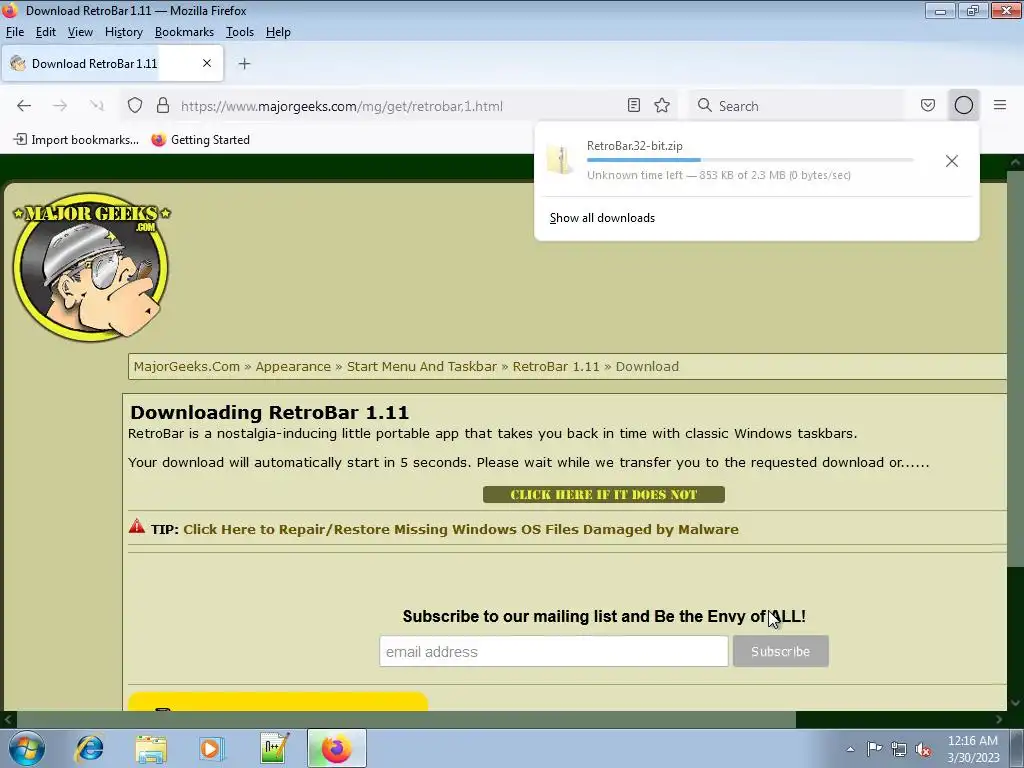1024x768 pixels.
Task: Bookmark this page with the star
Action: pyautogui.click(x=662, y=105)
